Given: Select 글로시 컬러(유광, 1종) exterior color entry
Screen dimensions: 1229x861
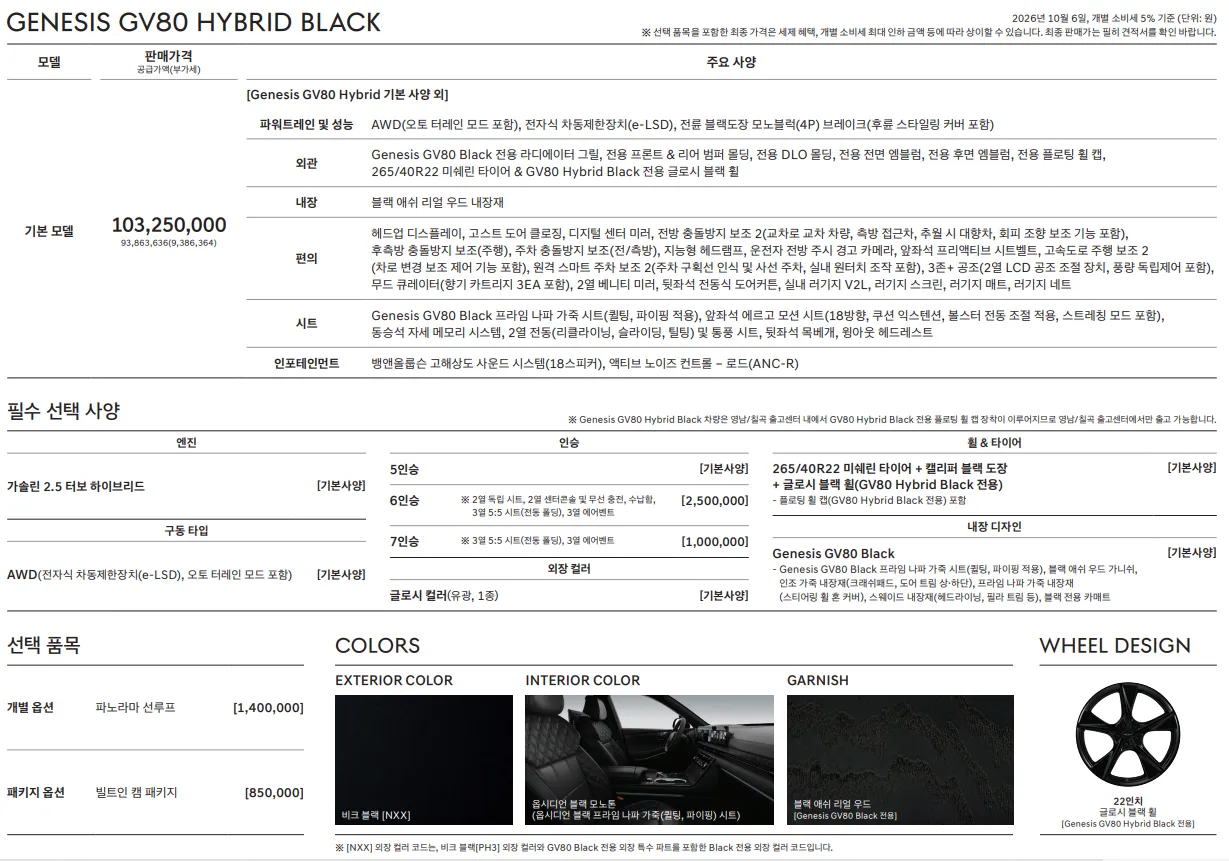Looking at the screenshot, I should tap(444, 595).
